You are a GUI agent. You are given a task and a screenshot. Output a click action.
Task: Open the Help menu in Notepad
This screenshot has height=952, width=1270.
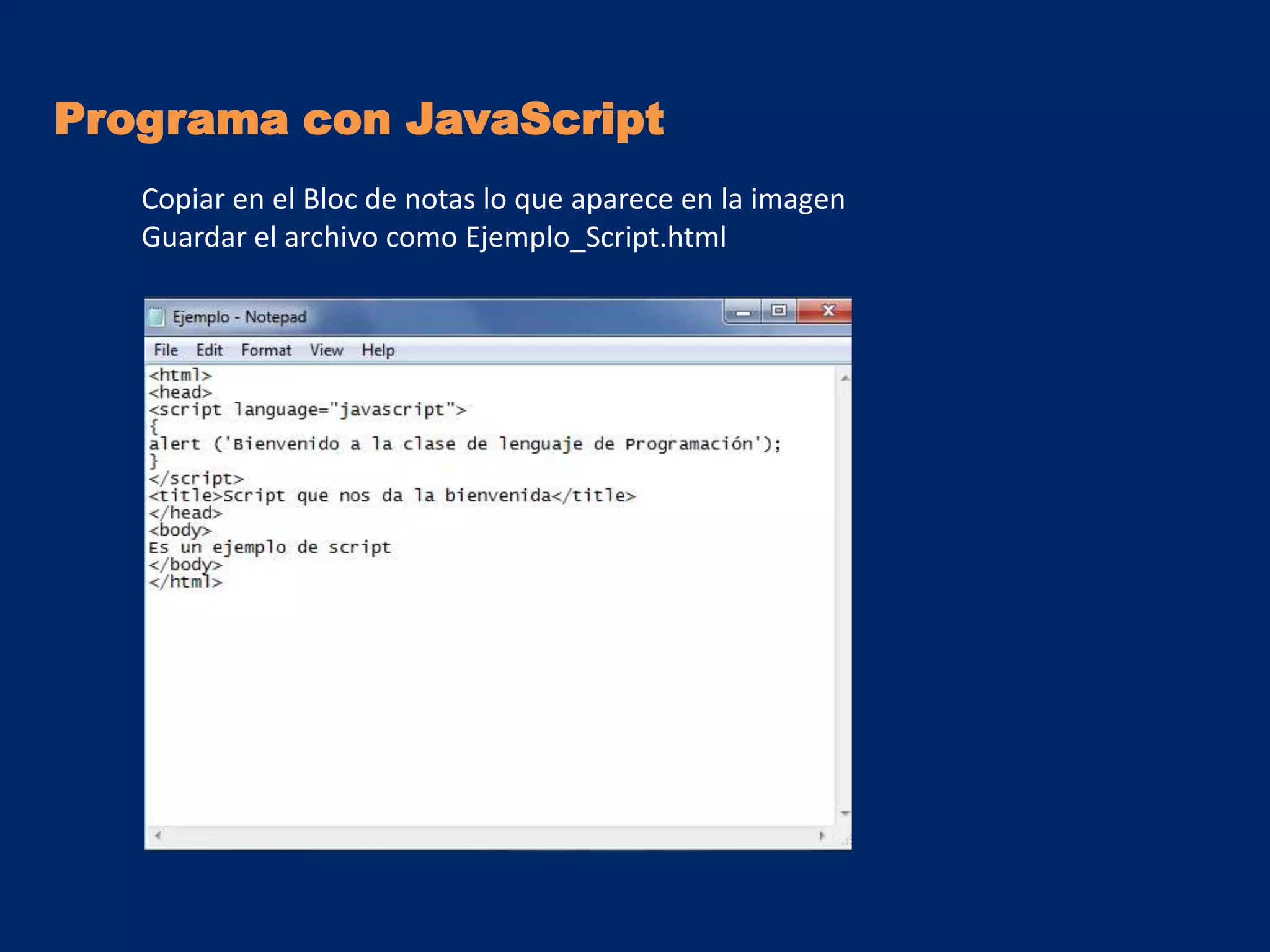click(x=378, y=350)
